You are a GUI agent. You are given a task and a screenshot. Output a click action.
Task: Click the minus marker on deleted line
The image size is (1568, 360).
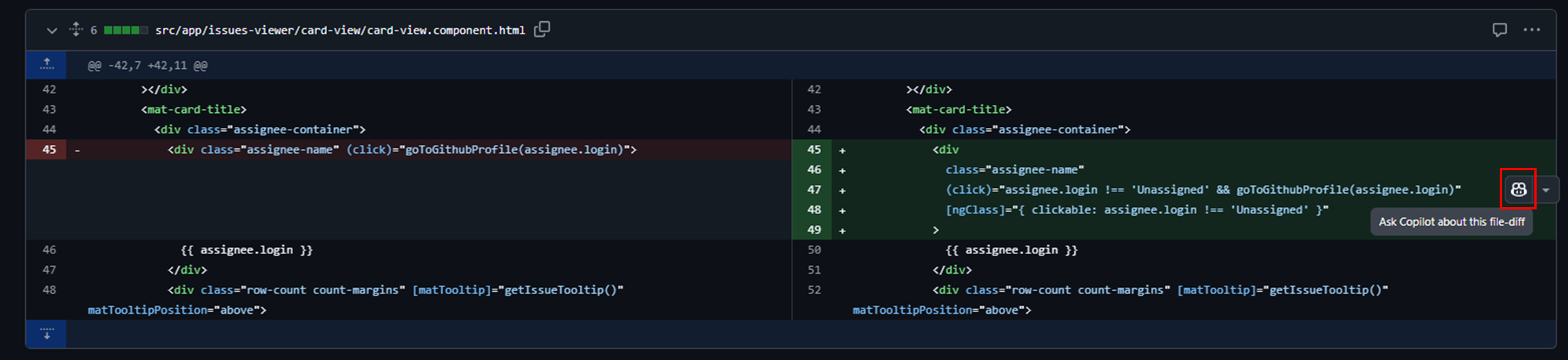click(x=77, y=149)
